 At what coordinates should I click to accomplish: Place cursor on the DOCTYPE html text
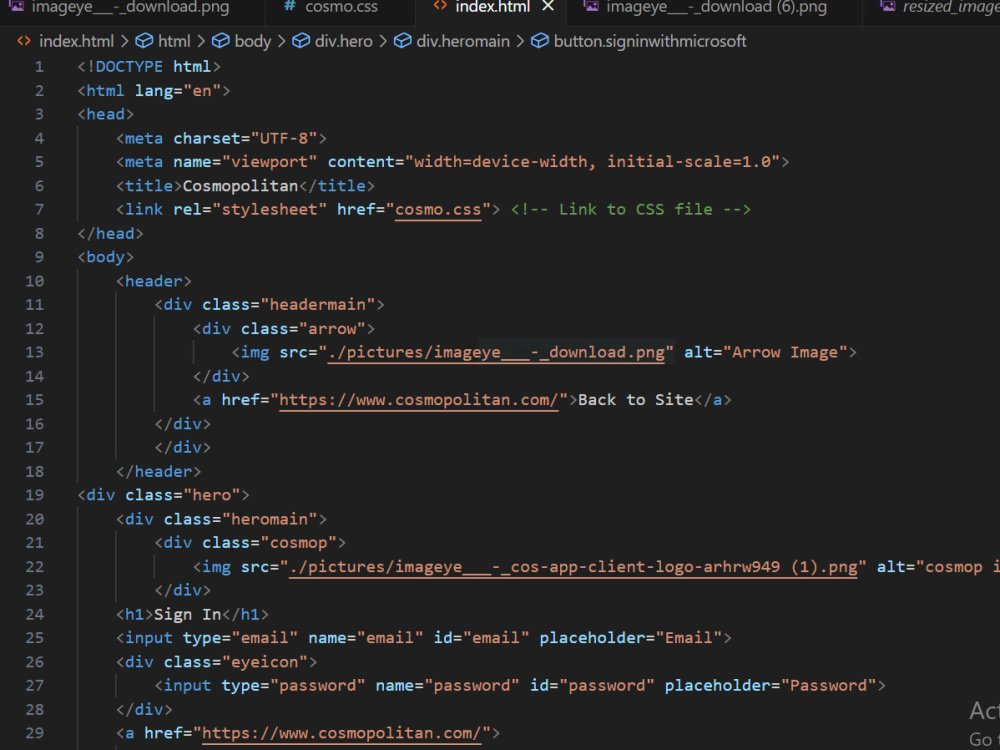pyautogui.click(x=149, y=67)
